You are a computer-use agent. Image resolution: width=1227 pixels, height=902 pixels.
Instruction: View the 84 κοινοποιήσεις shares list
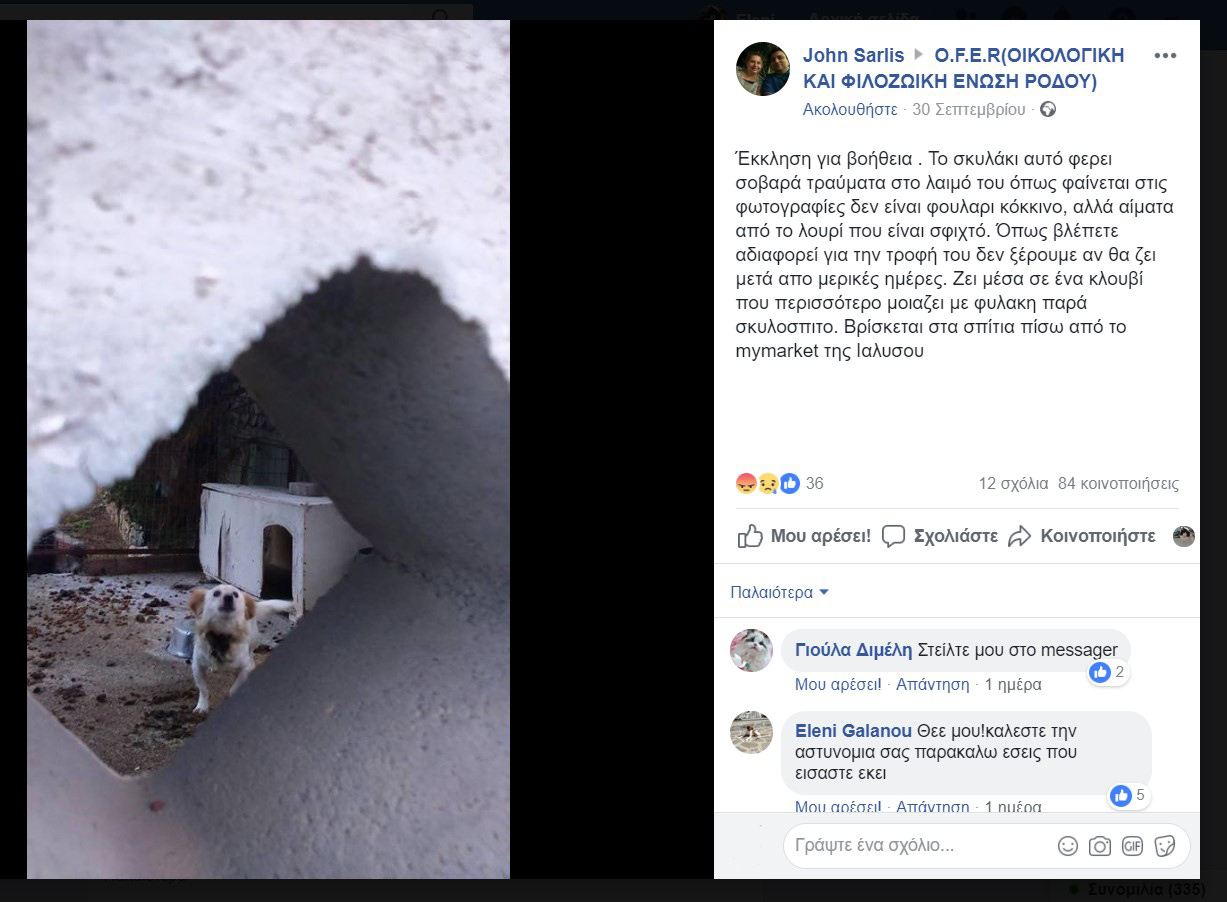tap(1118, 484)
